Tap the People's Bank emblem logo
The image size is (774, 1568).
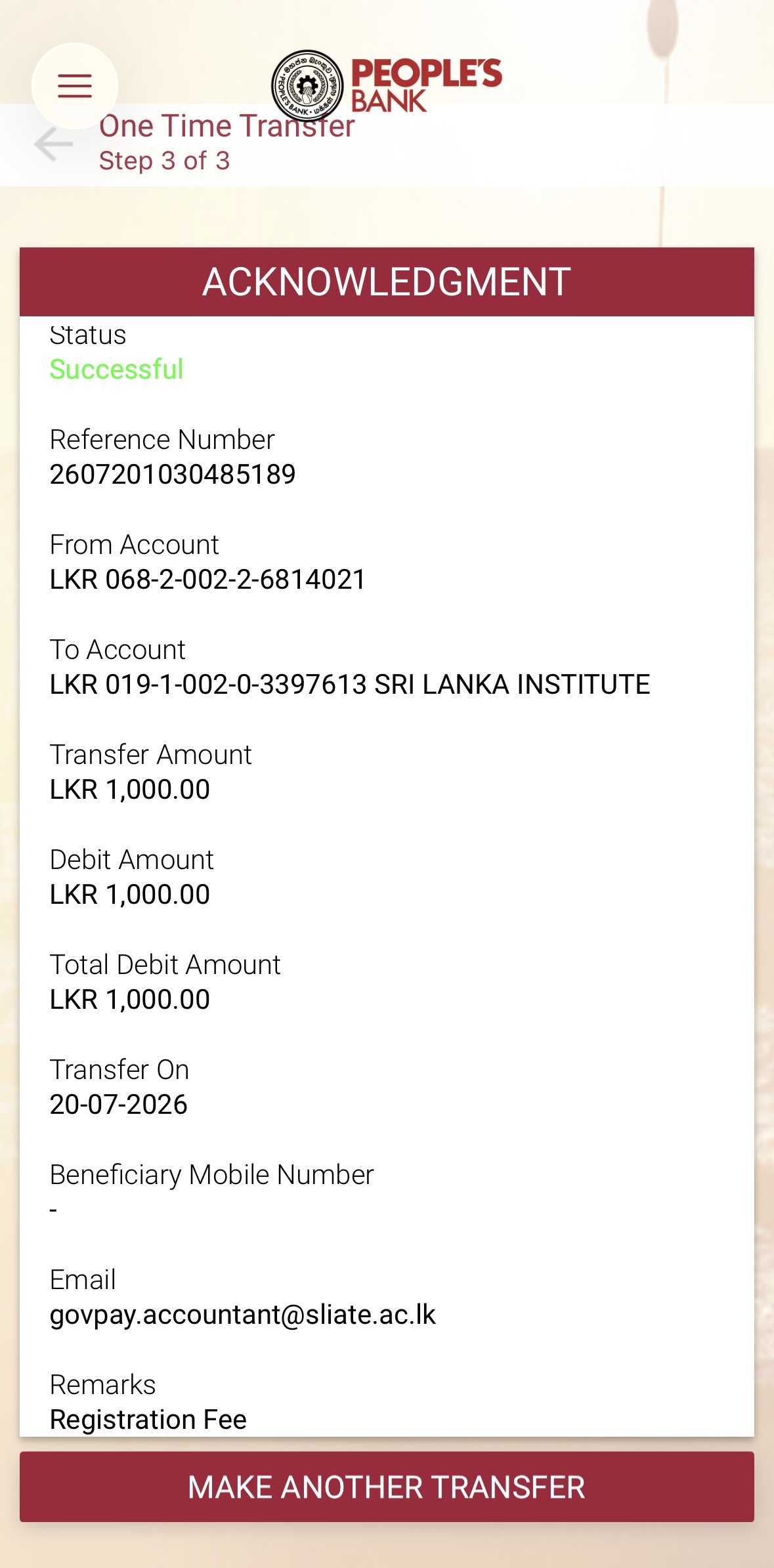307,85
